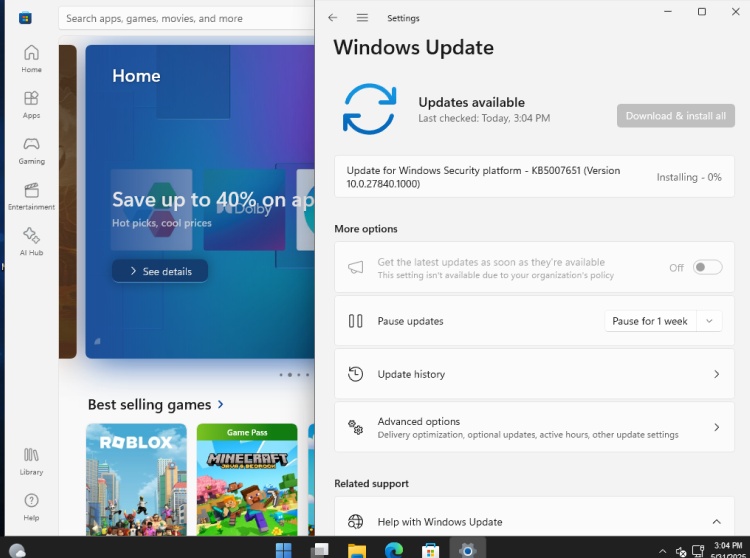The height and width of the screenshot is (558, 750).
Task: Click the Updates available sync icon
Action: [369, 109]
